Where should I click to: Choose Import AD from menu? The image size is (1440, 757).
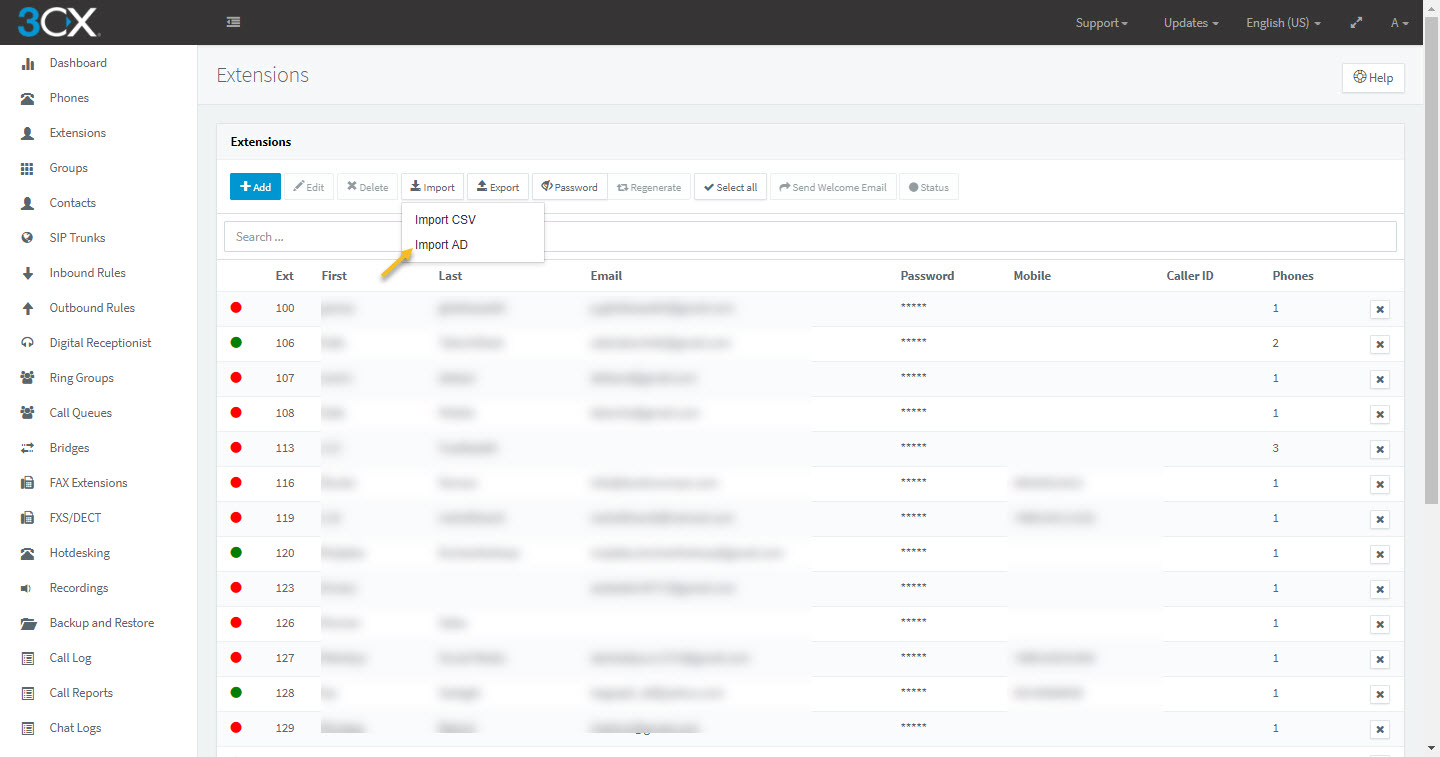(x=441, y=245)
